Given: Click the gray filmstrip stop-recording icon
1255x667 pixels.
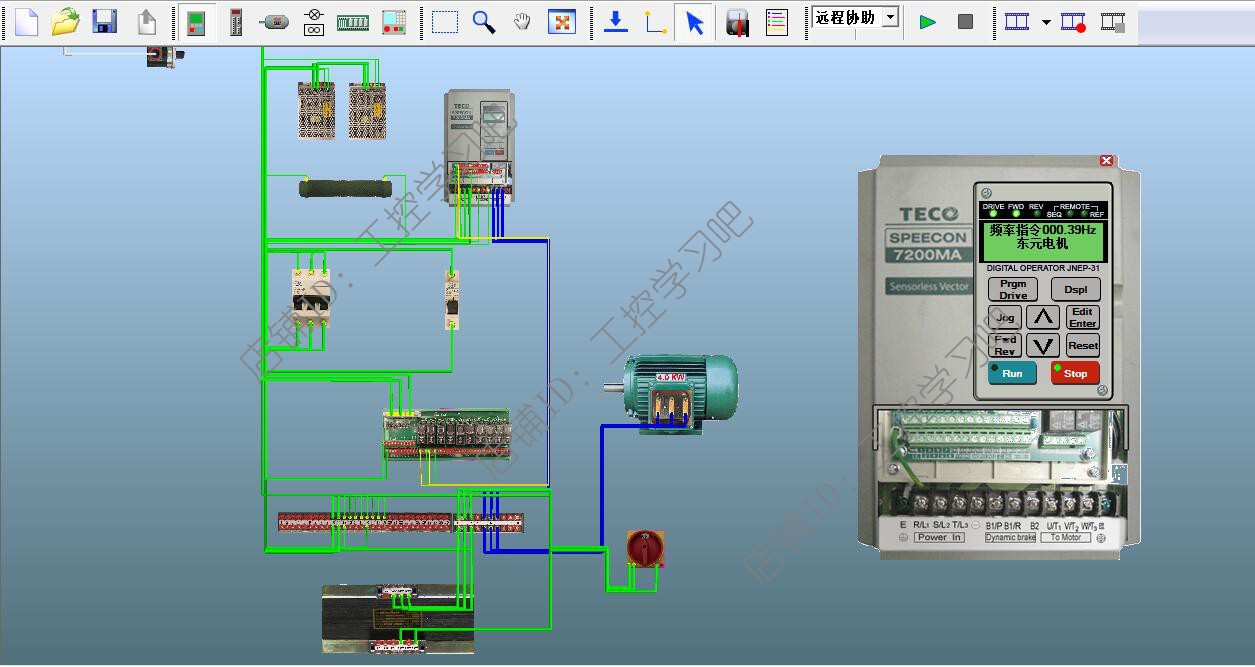Looking at the screenshot, I should (x=1113, y=22).
